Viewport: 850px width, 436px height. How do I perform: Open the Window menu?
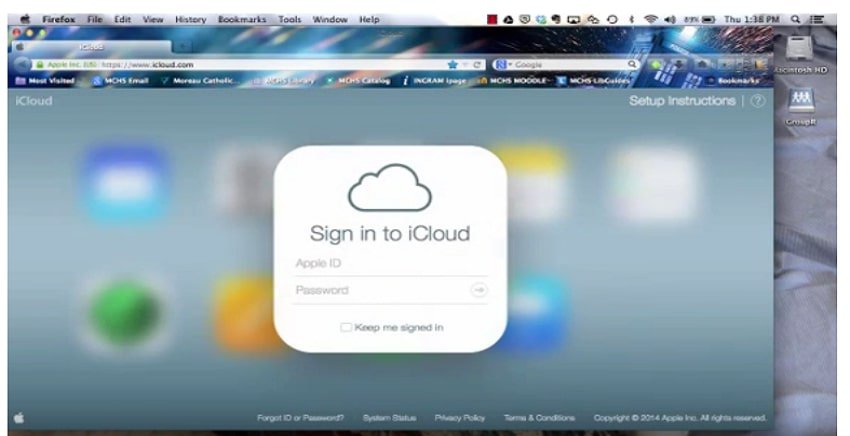330,20
